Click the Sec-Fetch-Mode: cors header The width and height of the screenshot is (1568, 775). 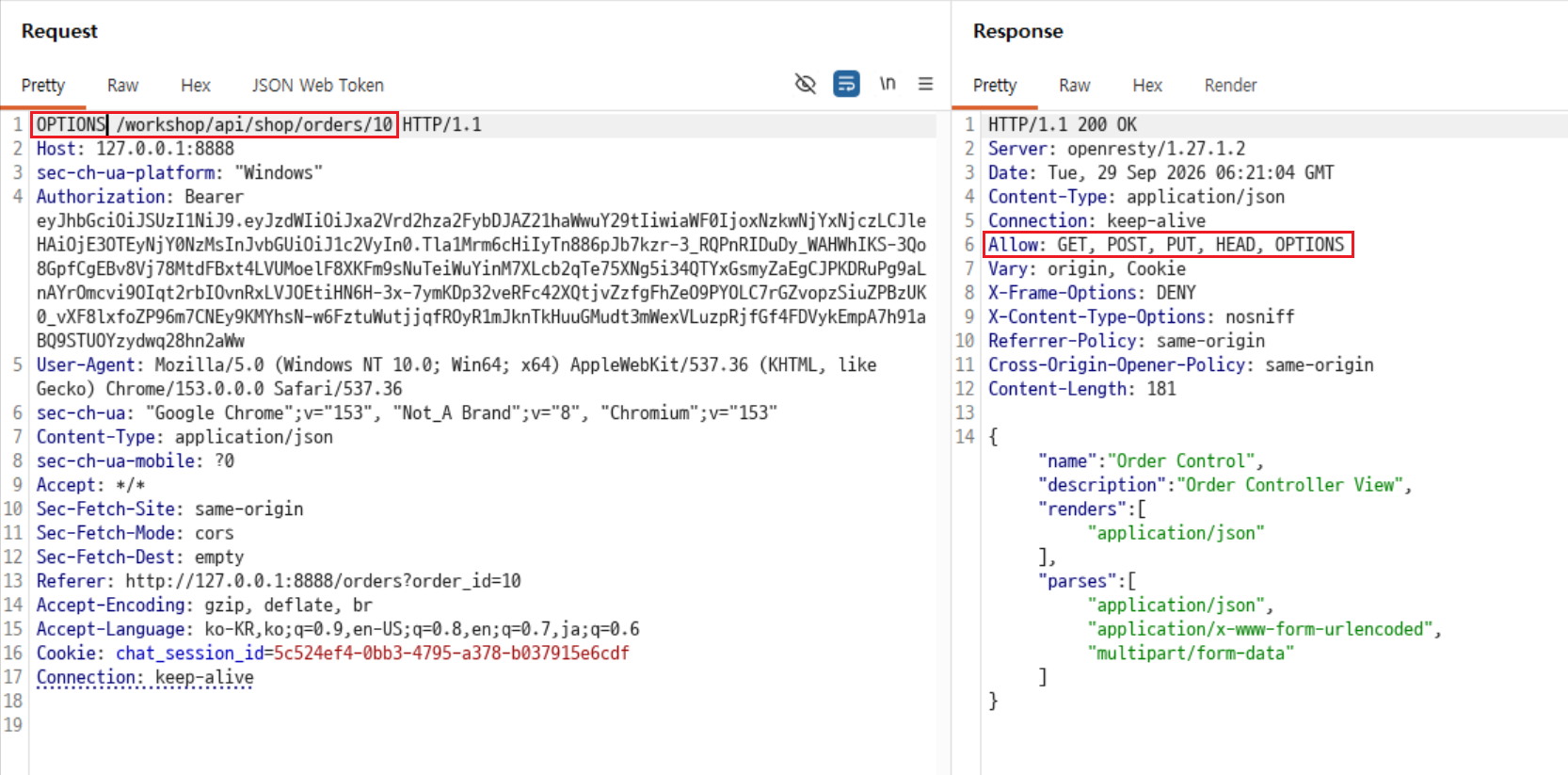pos(135,533)
